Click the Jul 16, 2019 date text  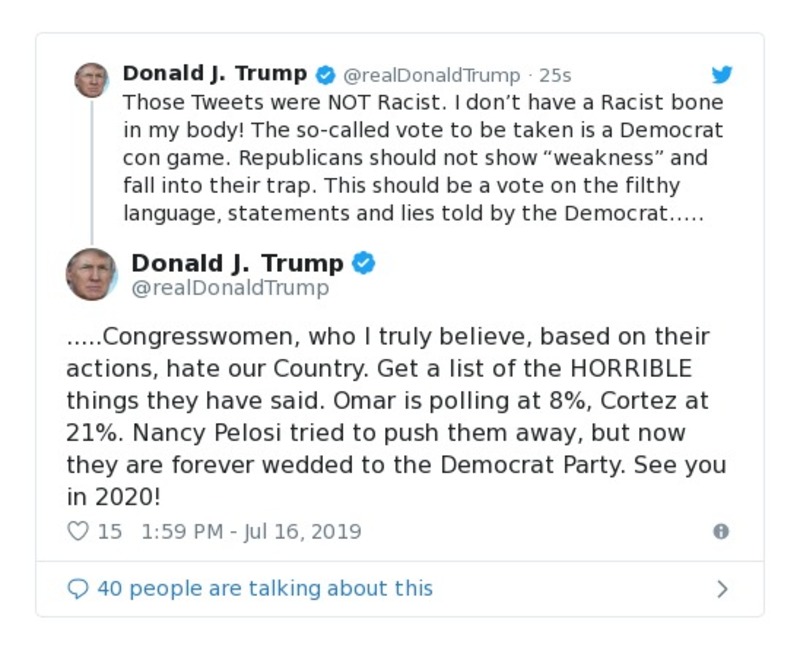point(298,531)
